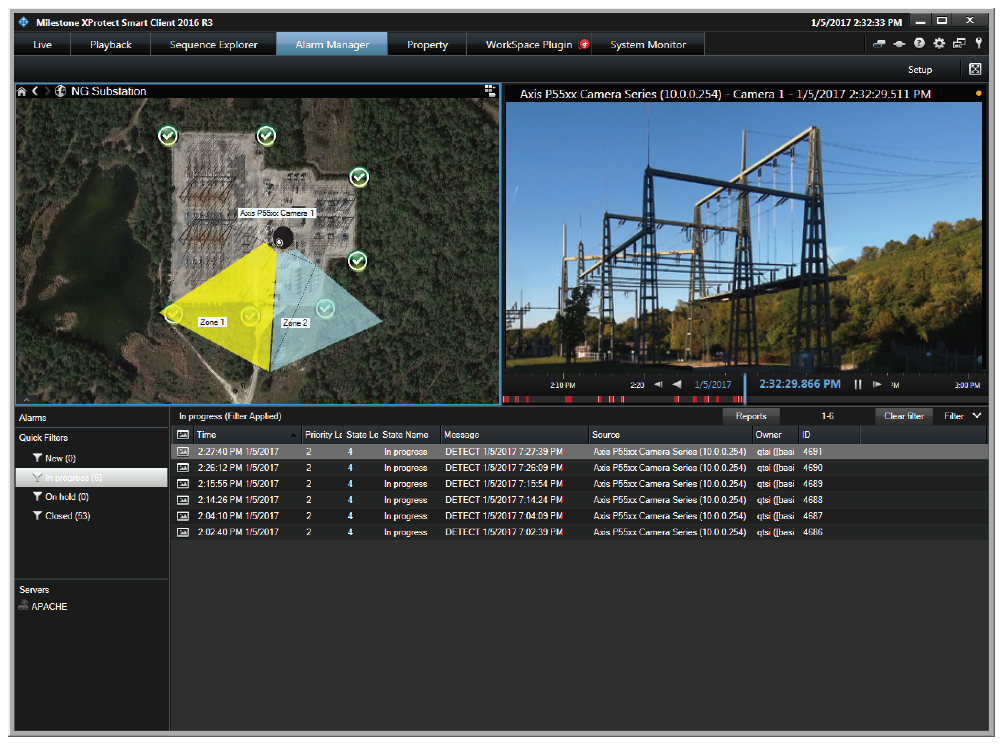Viewport: 1007px width, 747px height.
Task: Open Help via the question mark icon
Action: pyautogui.click(x=920, y=43)
